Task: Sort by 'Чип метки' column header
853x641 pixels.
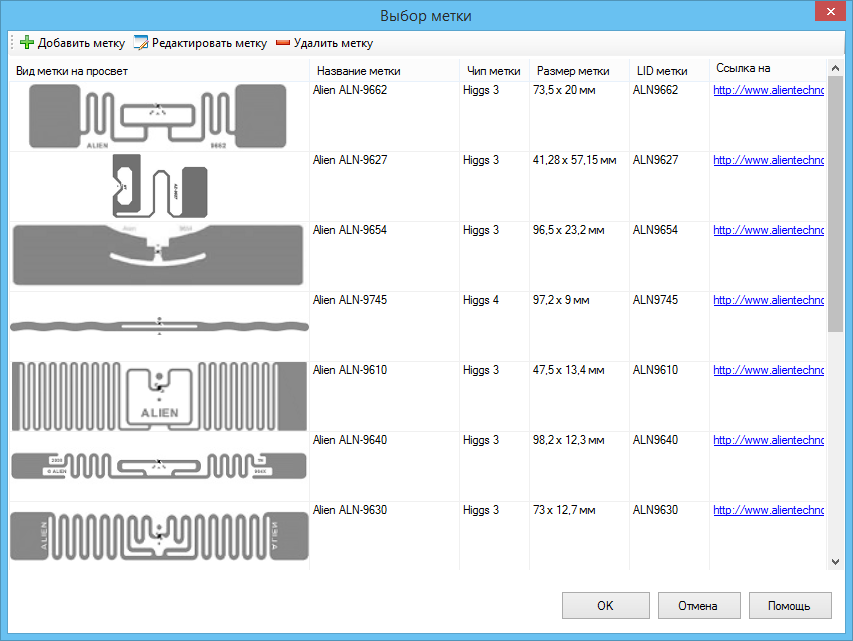Action: click(x=493, y=71)
